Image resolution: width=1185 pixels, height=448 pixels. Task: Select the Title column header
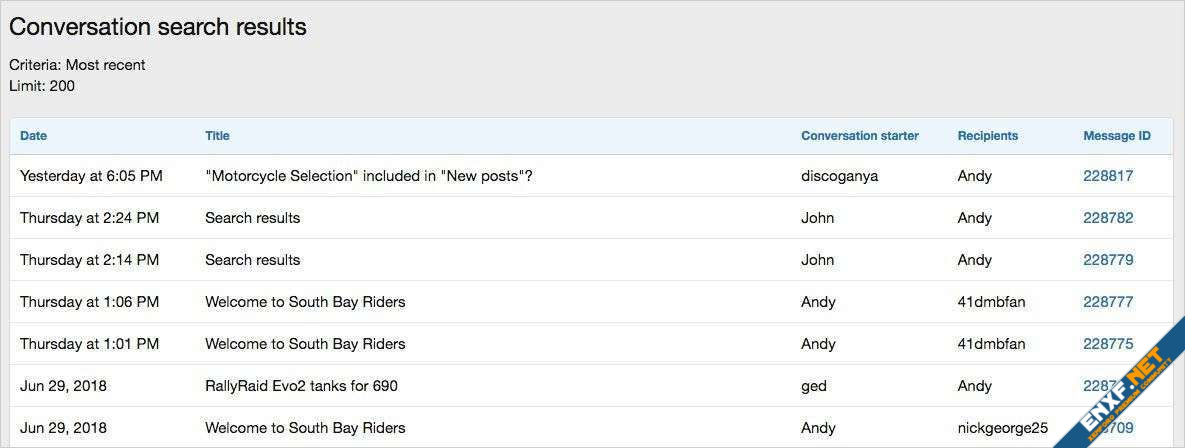pos(217,136)
